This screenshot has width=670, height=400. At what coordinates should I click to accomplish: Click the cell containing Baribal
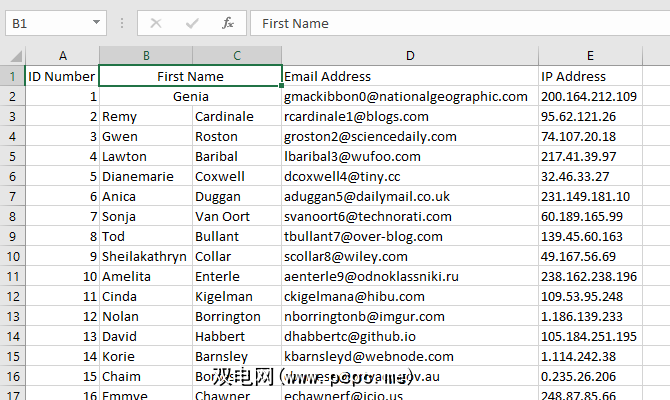tap(237, 156)
